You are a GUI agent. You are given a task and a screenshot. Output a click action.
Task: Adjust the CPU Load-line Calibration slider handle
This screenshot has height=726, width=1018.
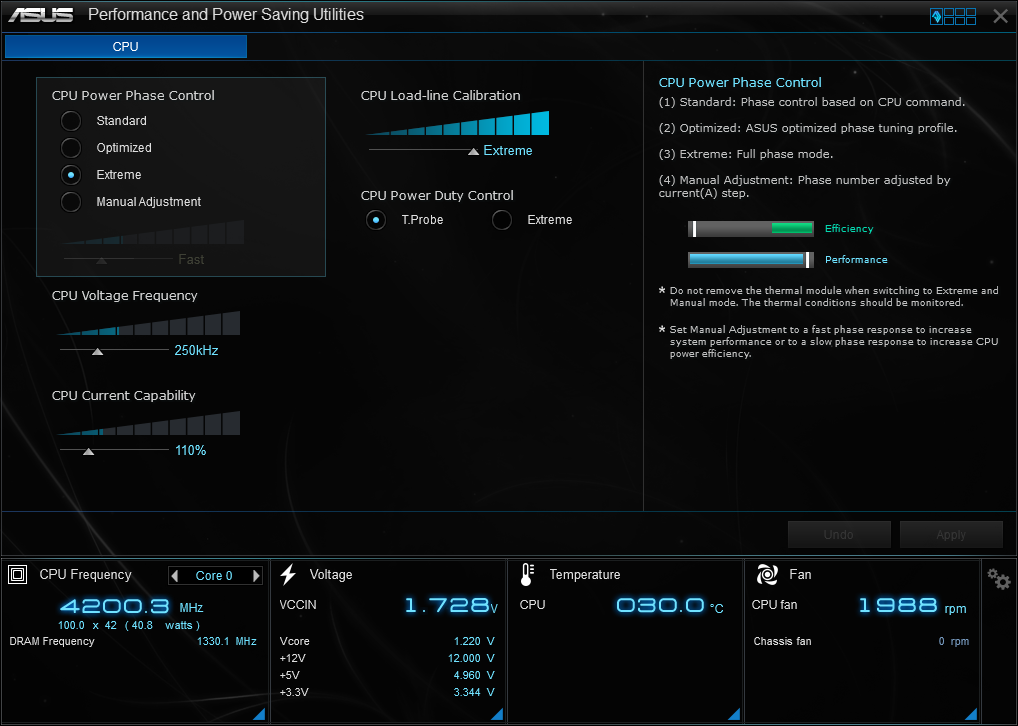(473, 151)
